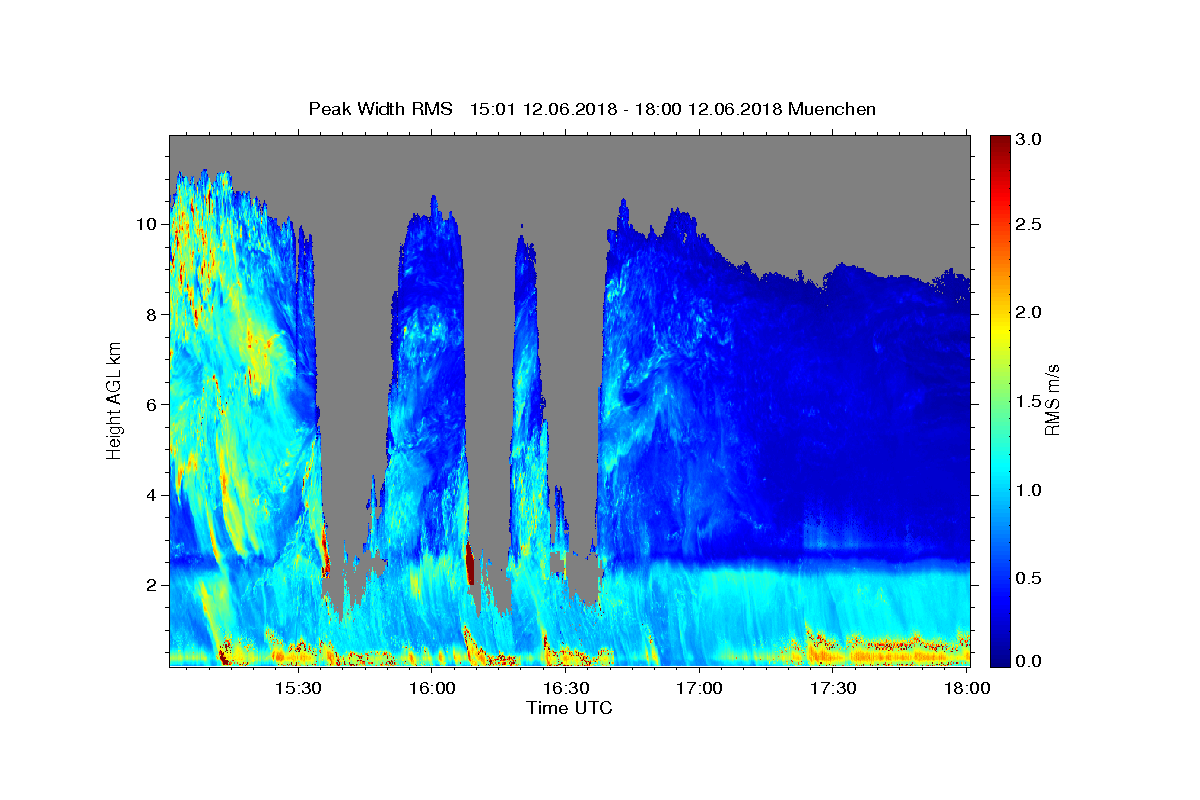Click the height tick label 6
The height and width of the screenshot is (800, 1200).
[x=152, y=404]
